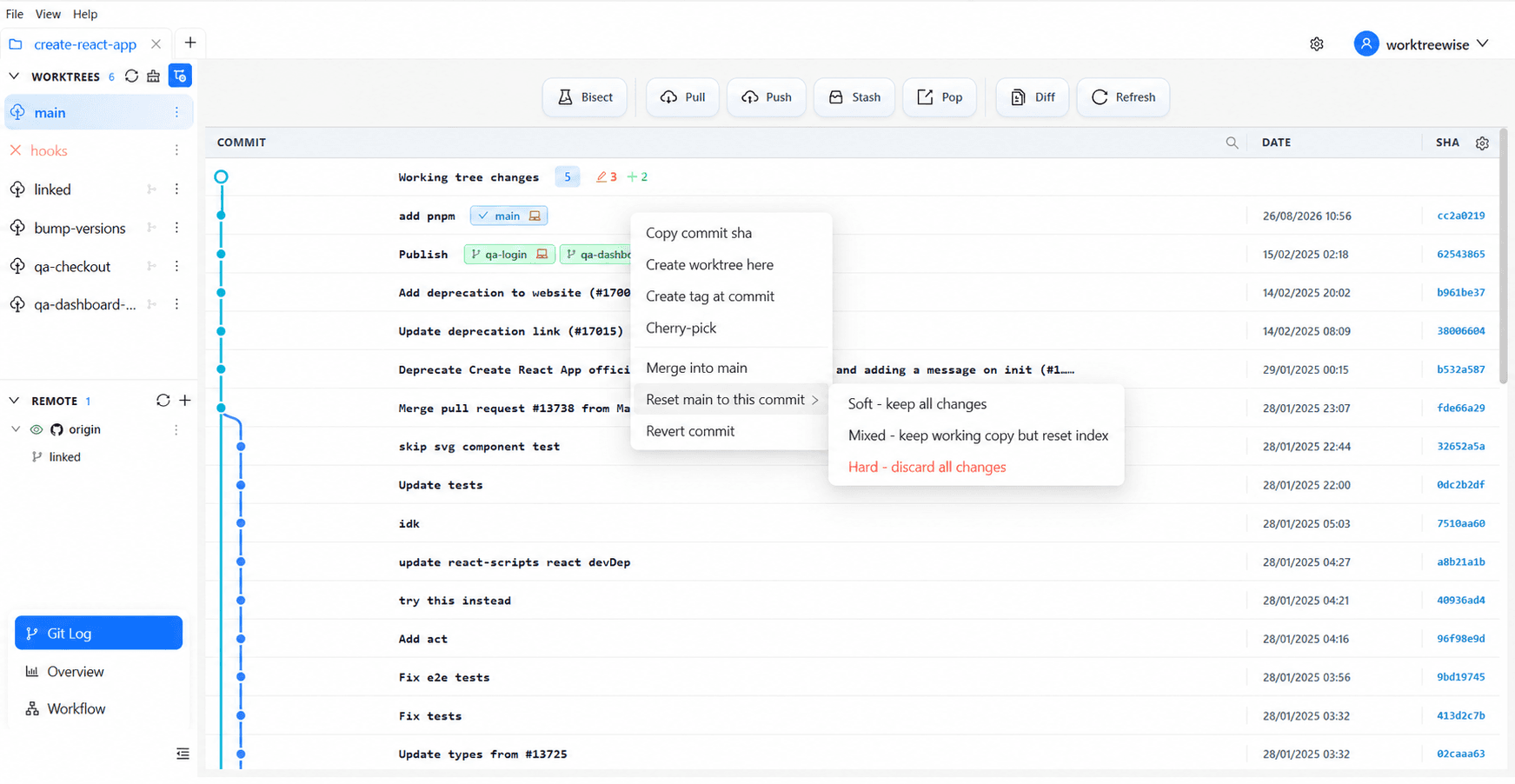Close the create-react-app tab
Viewport: 1515px width, 784px height.
pos(156,43)
